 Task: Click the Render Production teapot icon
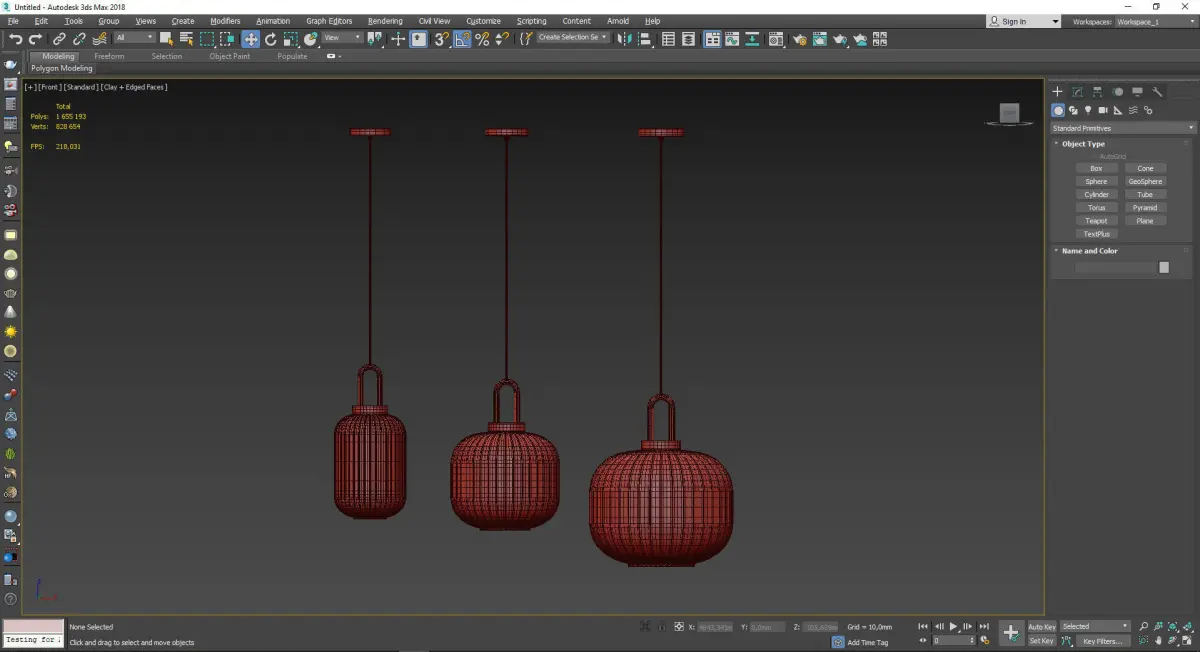[840, 39]
